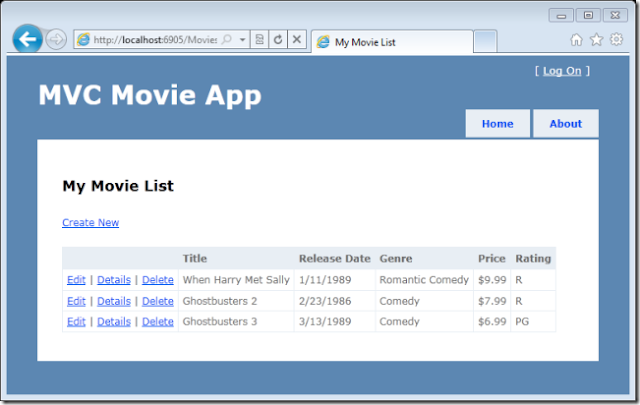Click the browser forward arrow button

[x=56, y=40]
